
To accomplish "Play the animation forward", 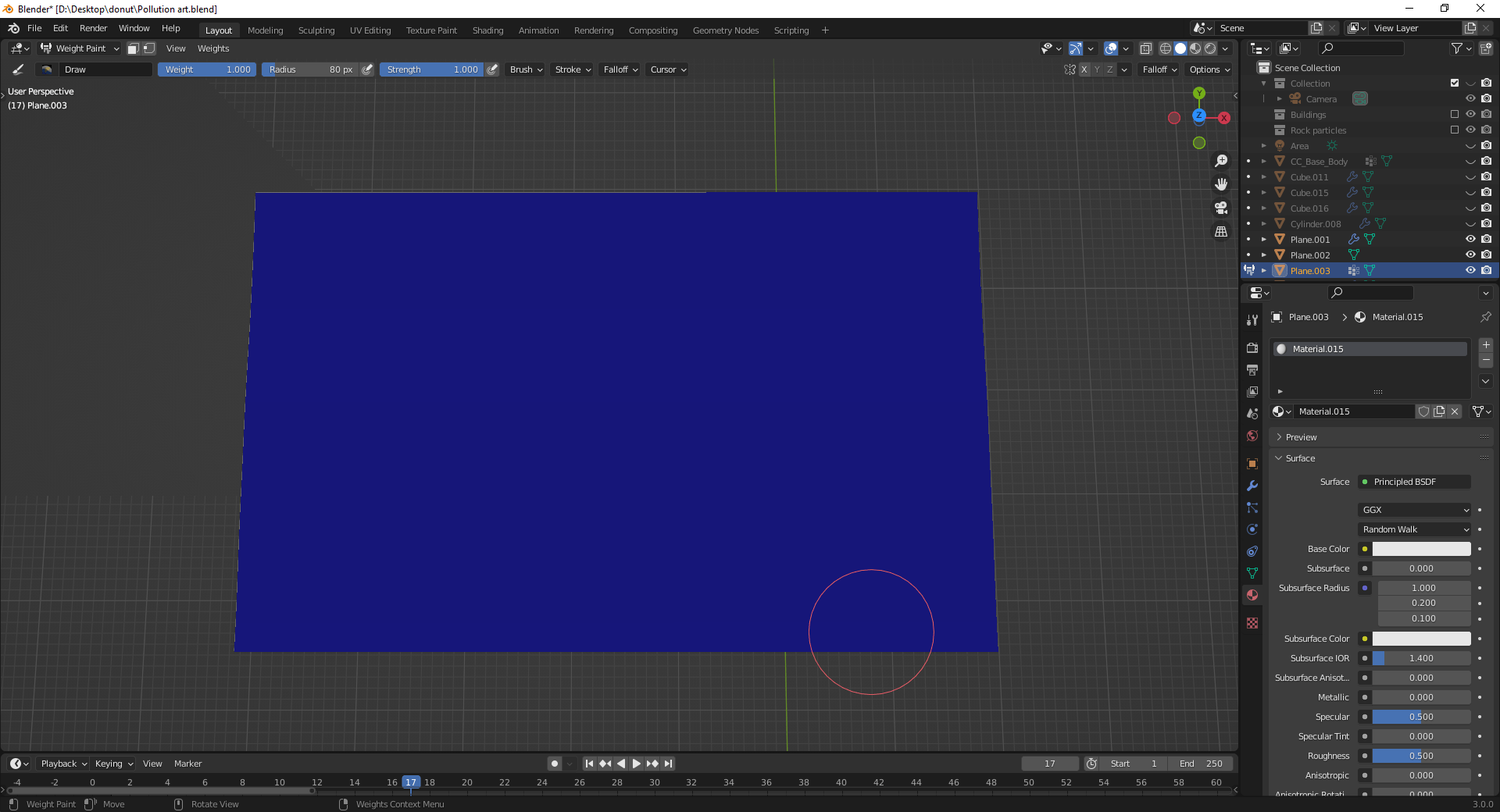I will [637, 764].
